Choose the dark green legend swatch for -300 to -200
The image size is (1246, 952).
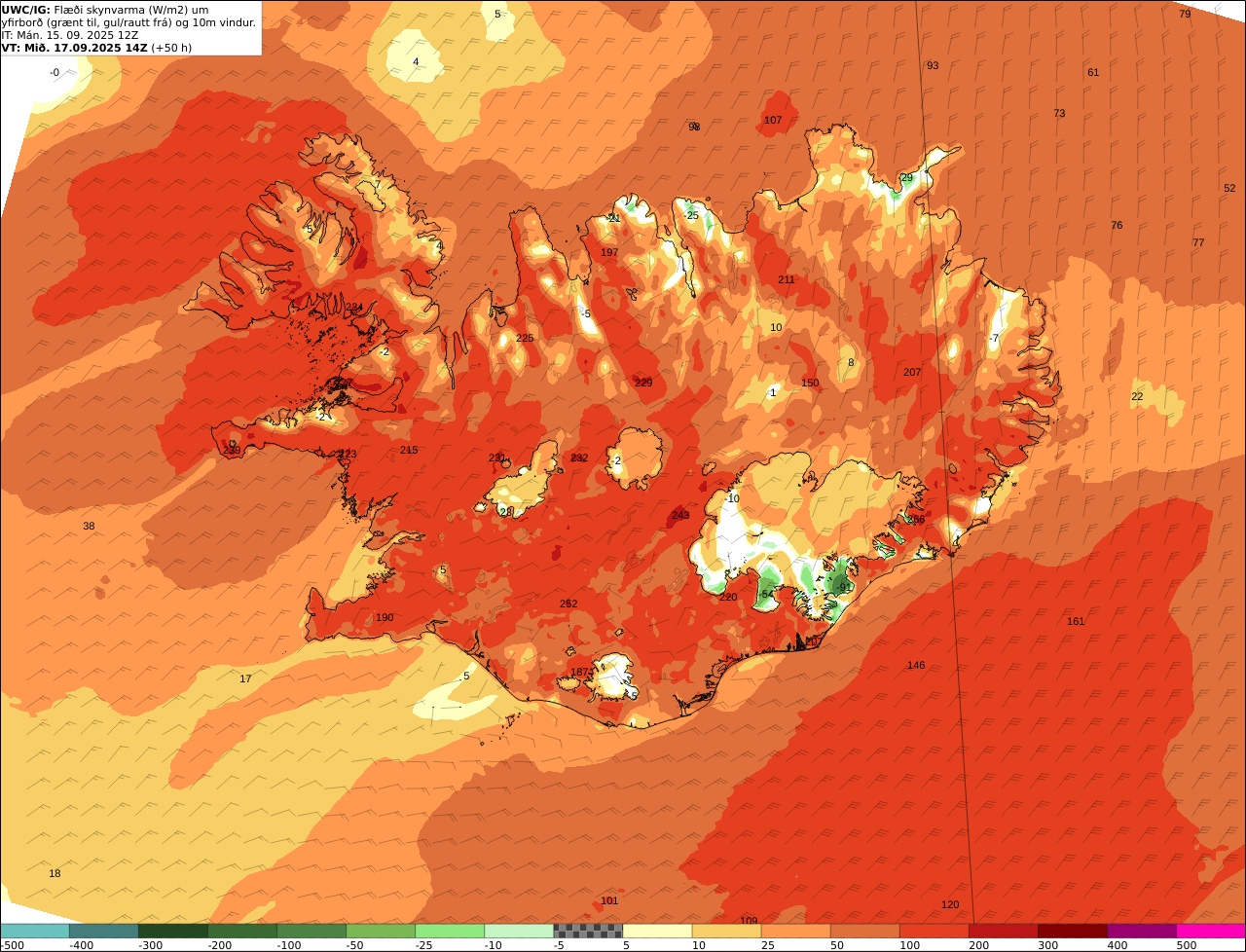tap(172, 932)
